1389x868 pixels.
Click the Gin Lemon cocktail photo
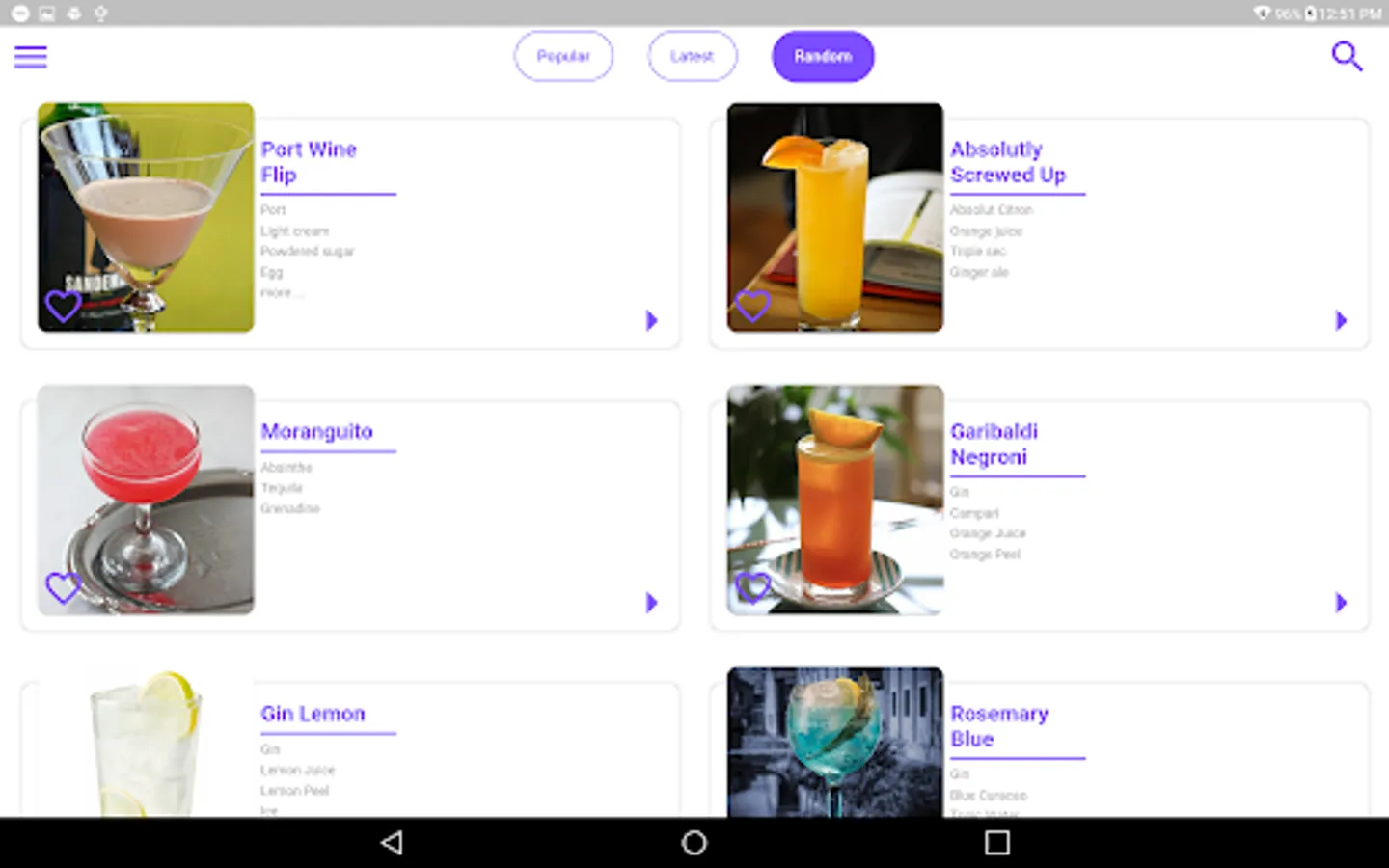pos(146,743)
